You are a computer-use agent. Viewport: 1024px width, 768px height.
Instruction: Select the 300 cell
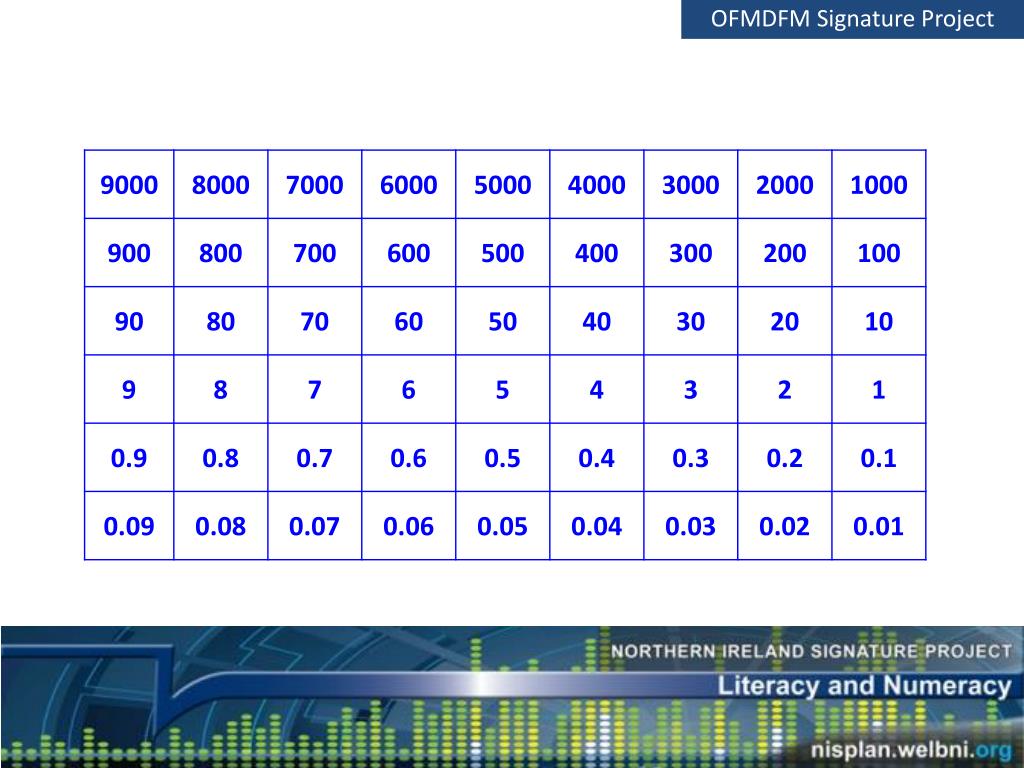691,253
